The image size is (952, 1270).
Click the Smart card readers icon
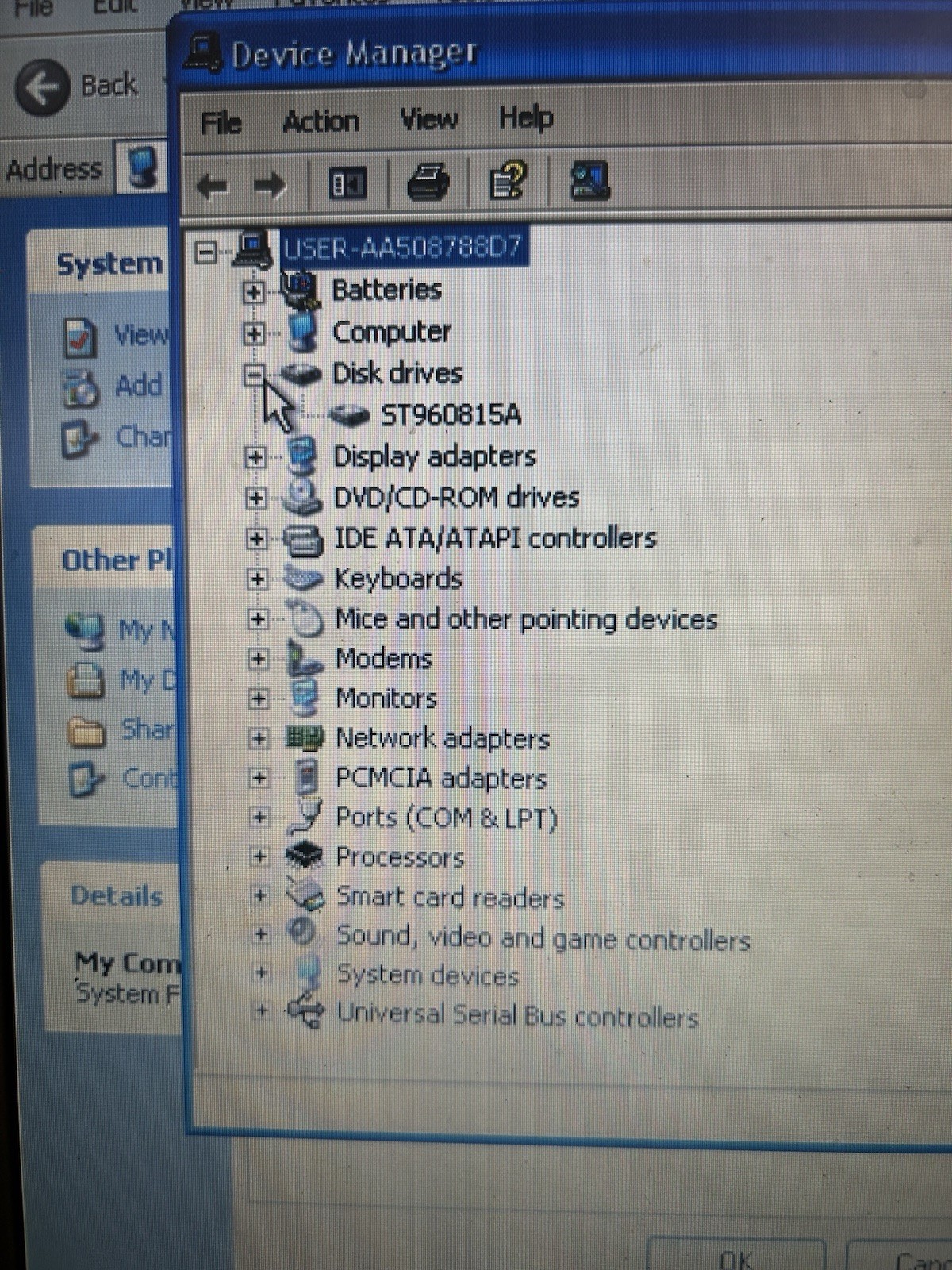(x=306, y=895)
